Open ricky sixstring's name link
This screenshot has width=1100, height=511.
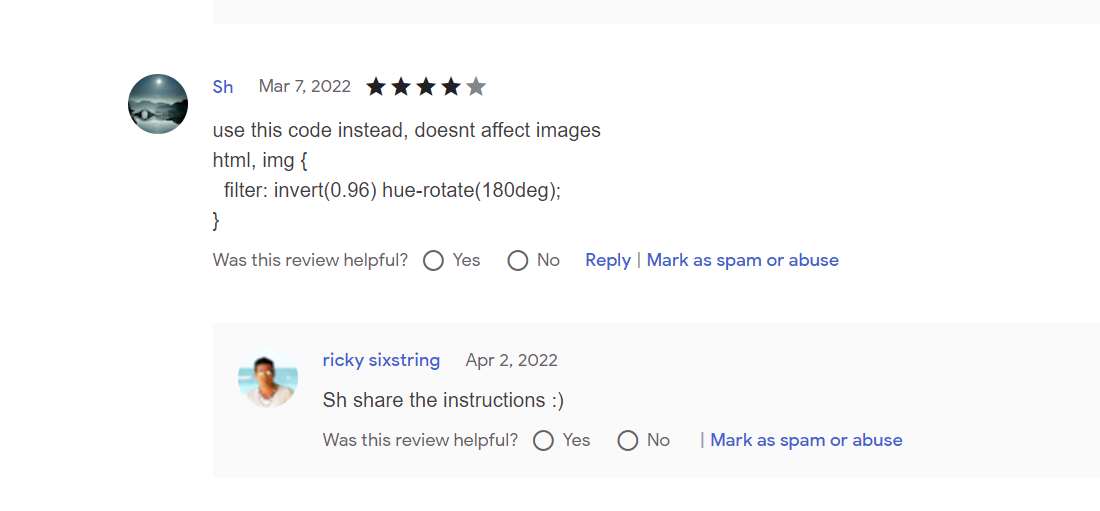[x=381, y=360]
